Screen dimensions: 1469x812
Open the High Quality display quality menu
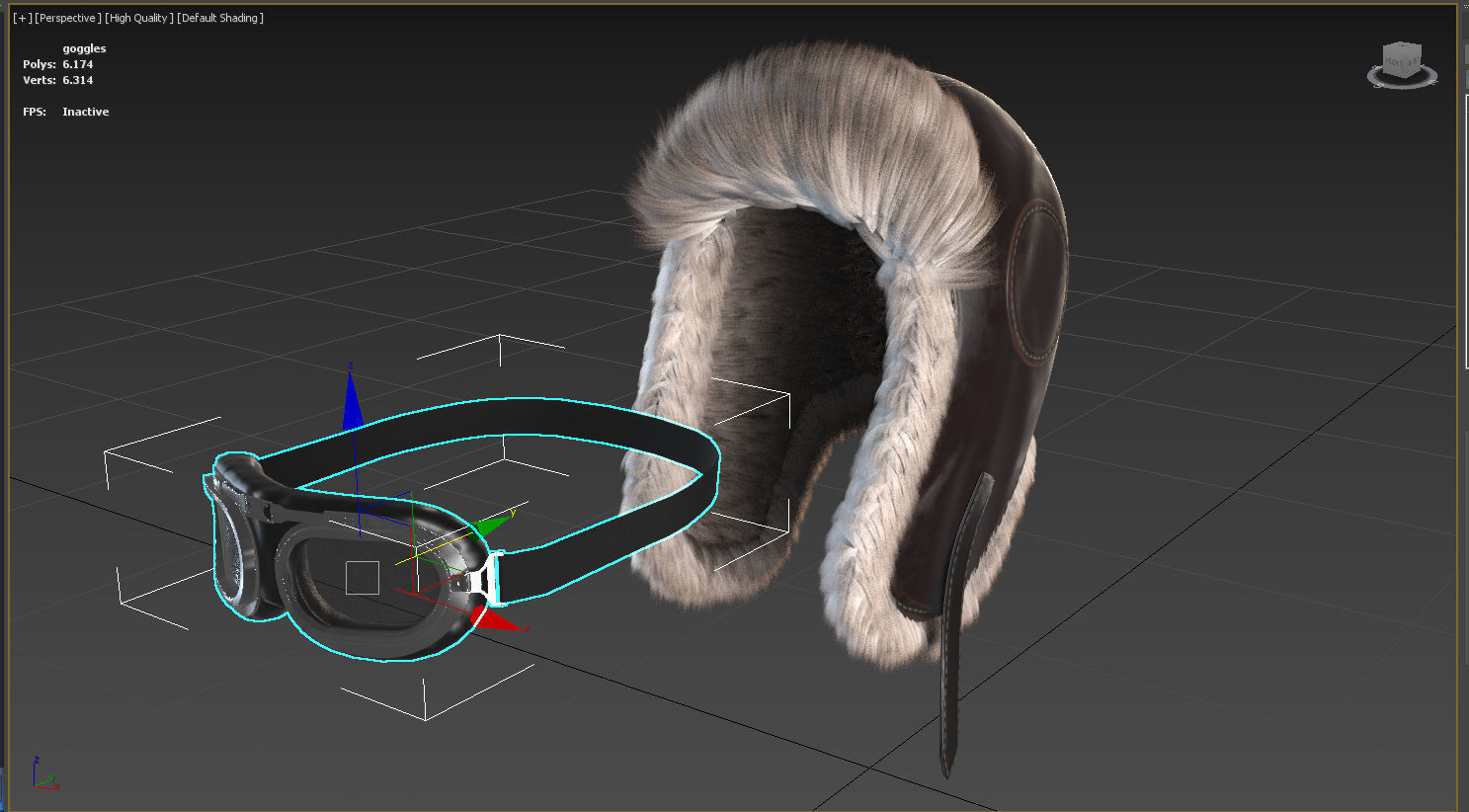pyautogui.click(x=136, y=17)
